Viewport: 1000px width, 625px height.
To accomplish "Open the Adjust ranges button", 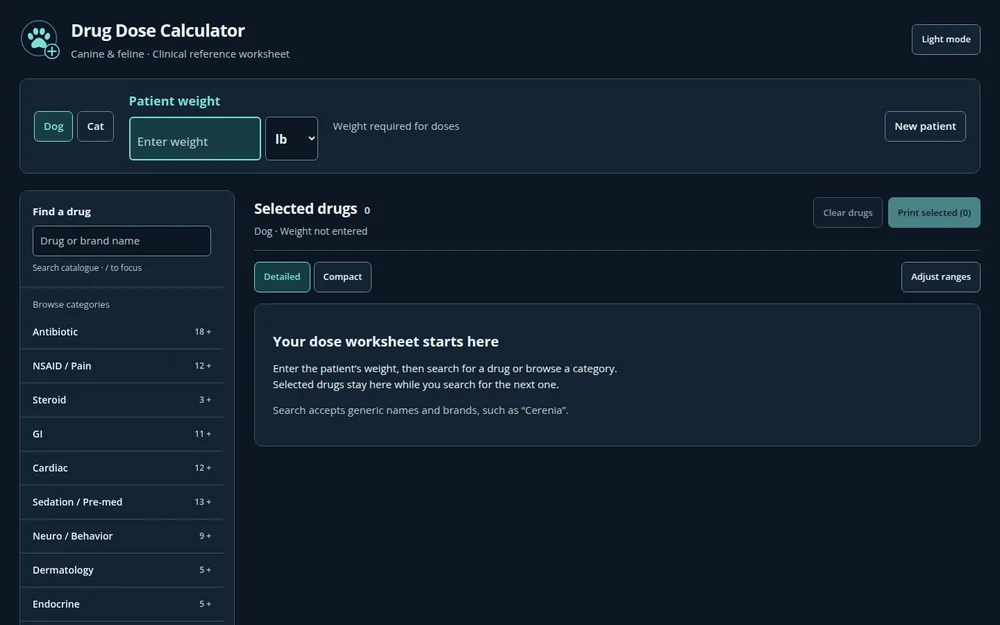I will (941, 277).
